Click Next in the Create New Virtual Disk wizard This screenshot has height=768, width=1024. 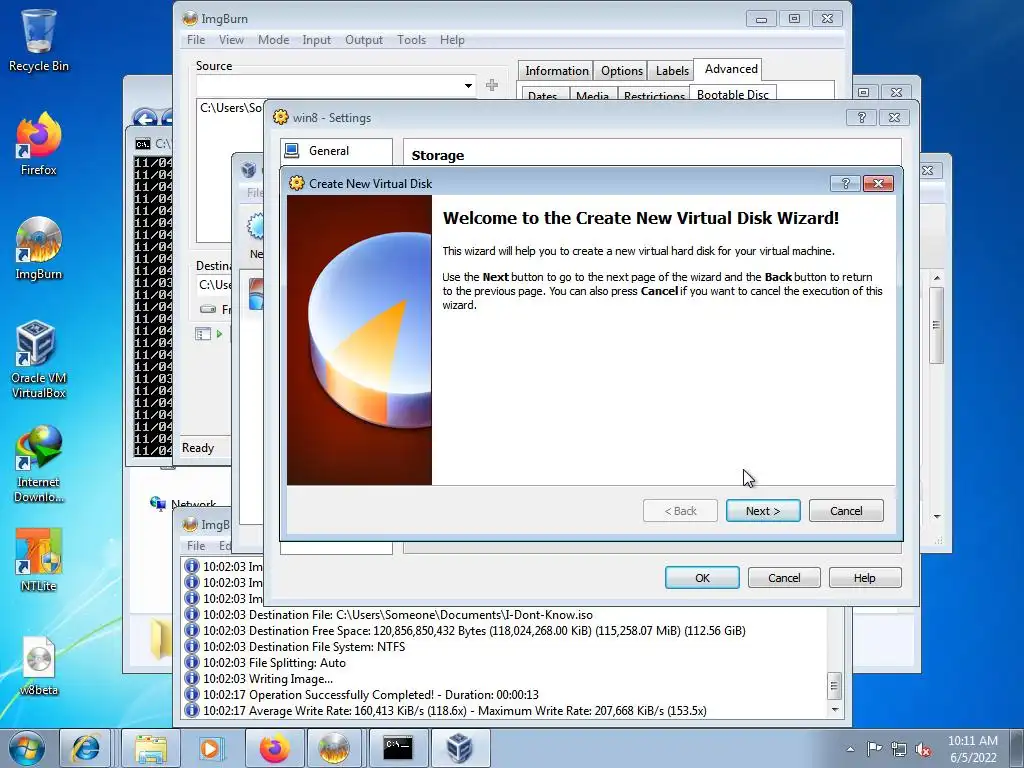coord(763,511)
